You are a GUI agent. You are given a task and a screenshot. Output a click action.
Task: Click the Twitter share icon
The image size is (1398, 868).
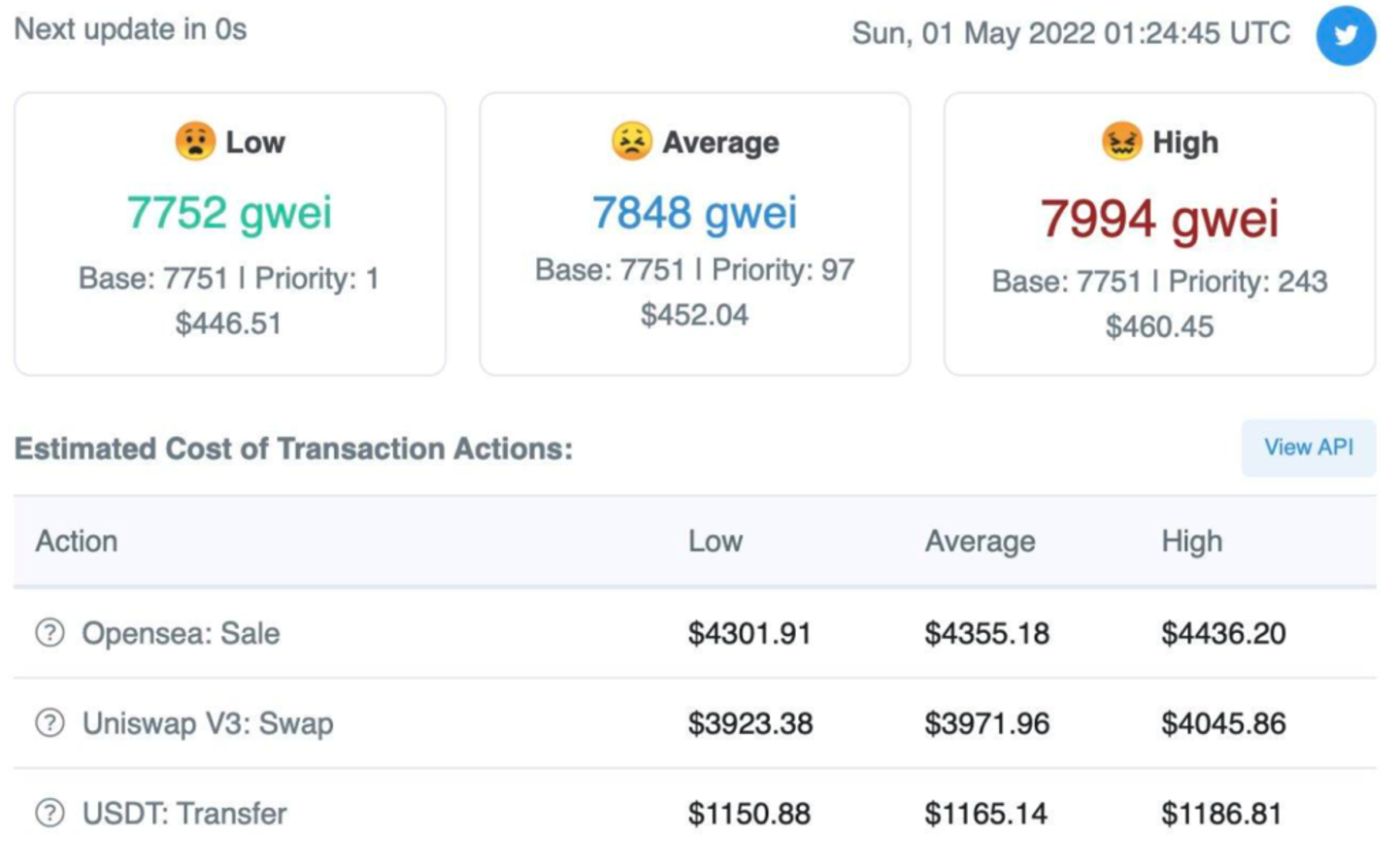[x=1346, y=36]
